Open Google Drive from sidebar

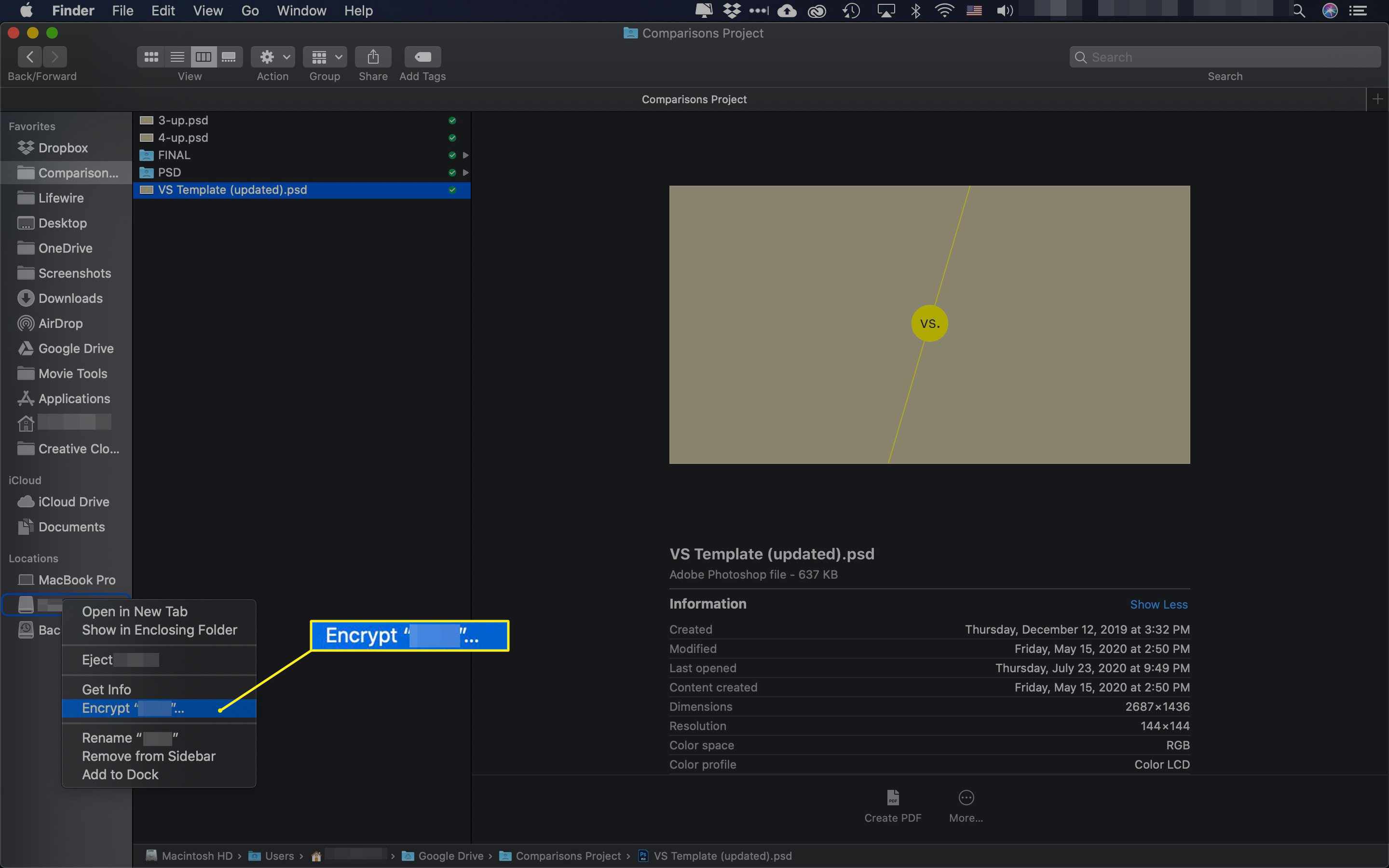click(x=76, y=349)
